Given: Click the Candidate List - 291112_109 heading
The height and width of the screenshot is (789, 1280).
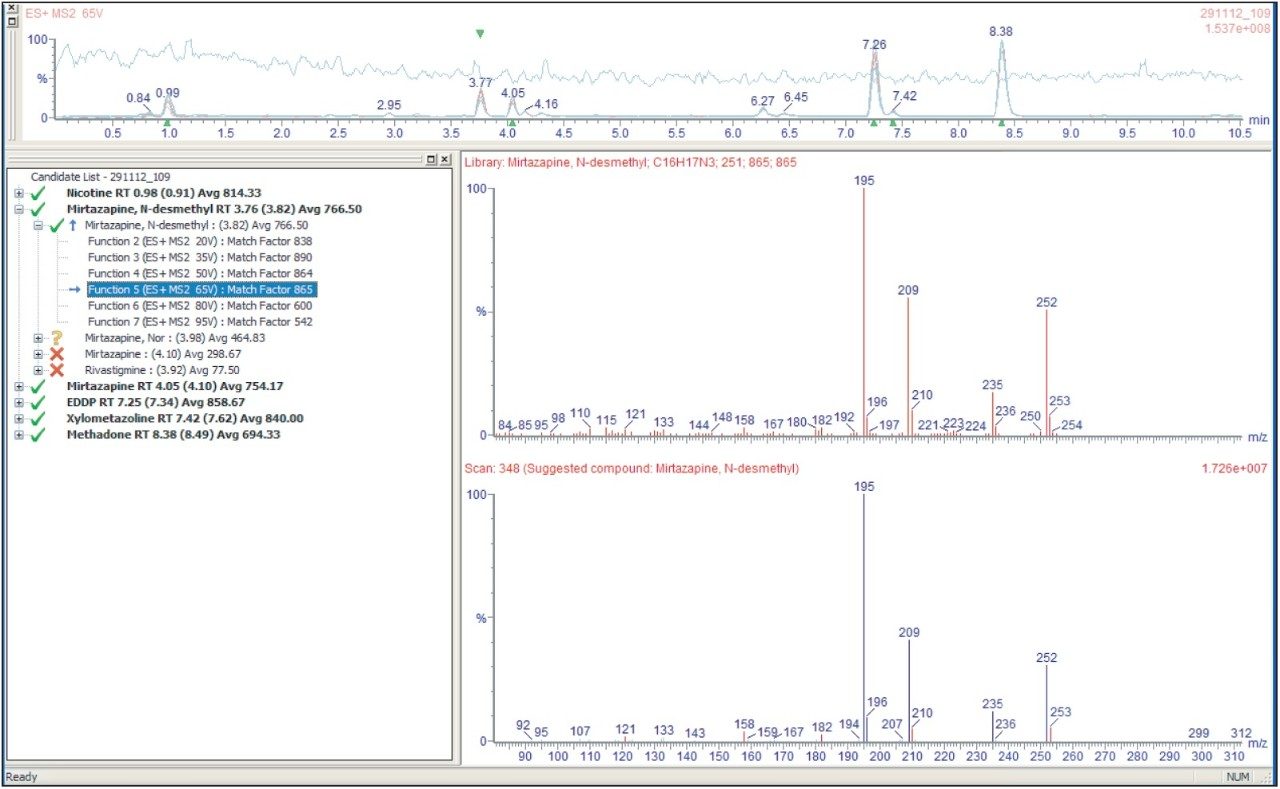Looking at the screenshot, I should point(100,176).
